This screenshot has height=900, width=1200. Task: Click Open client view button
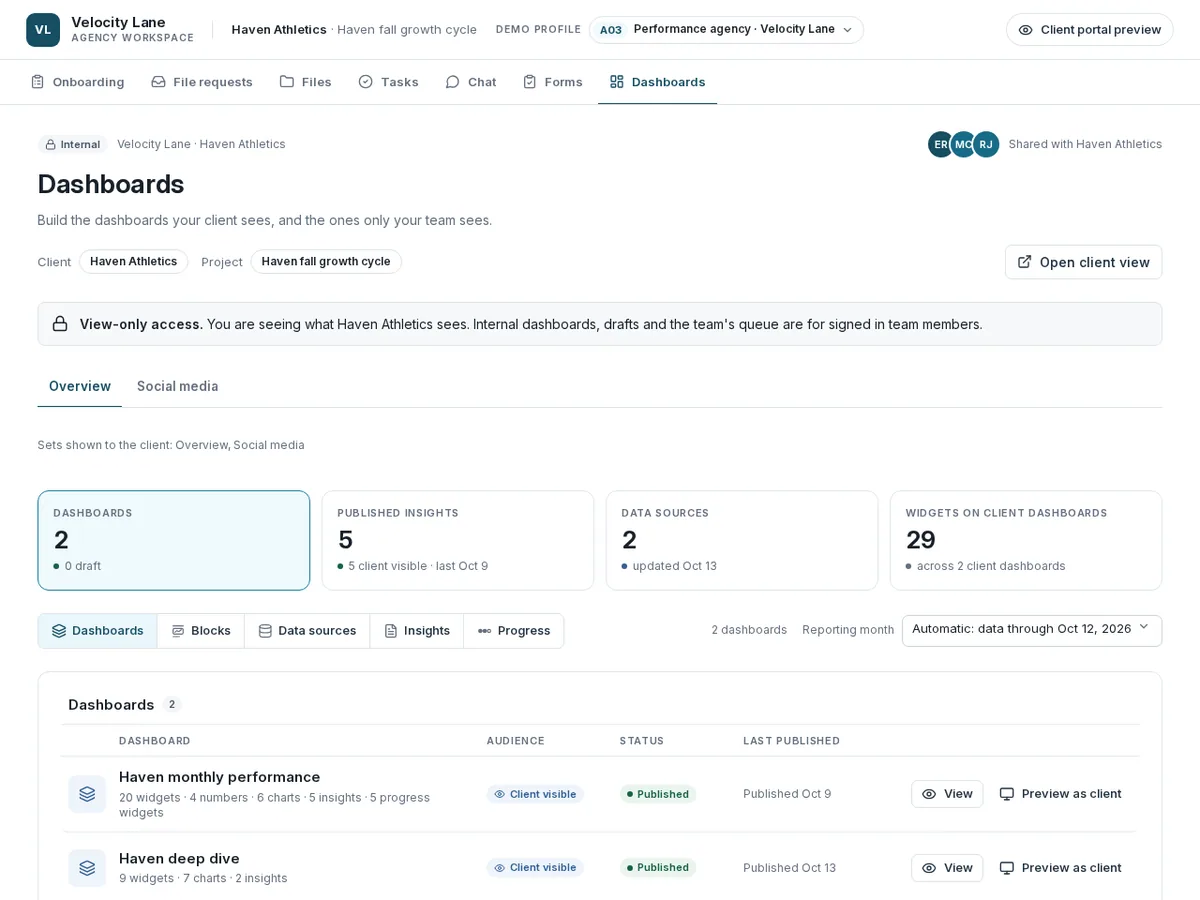(1083, 262)
